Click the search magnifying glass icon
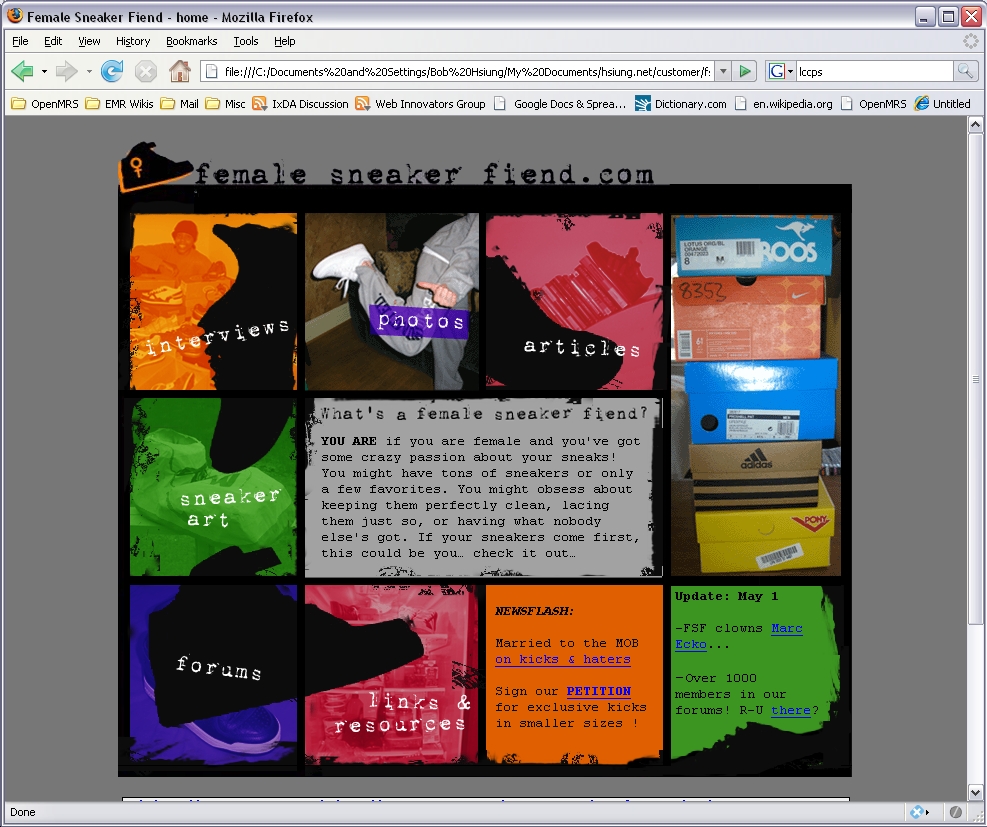 tap(965, 71)
